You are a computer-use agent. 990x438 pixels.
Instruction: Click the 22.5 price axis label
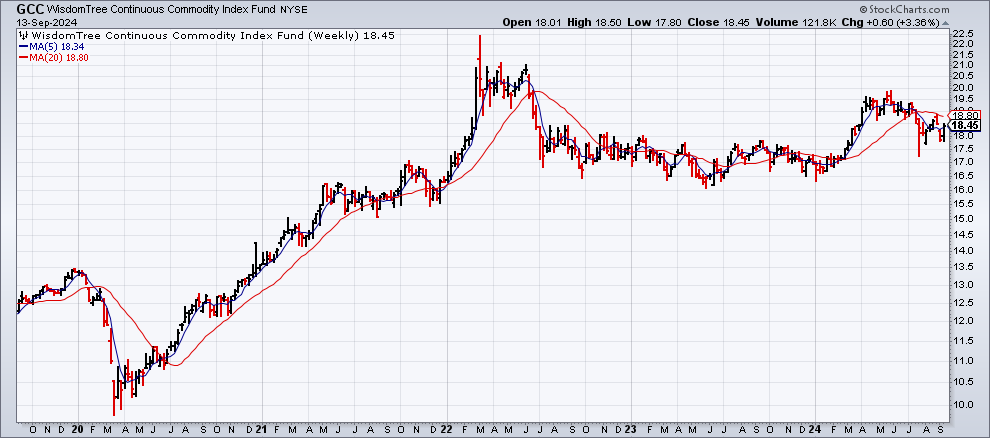coord(964,34)
